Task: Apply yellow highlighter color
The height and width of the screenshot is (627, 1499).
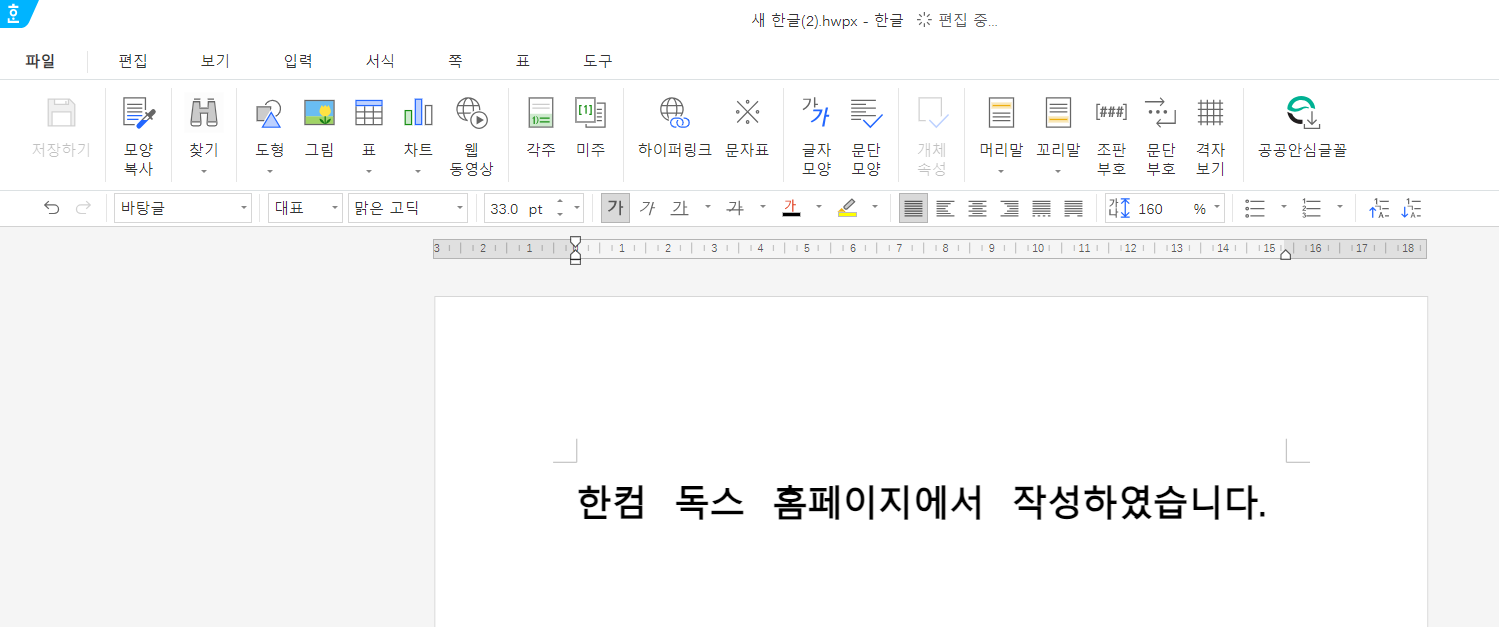Action: [x=847, y=208]
